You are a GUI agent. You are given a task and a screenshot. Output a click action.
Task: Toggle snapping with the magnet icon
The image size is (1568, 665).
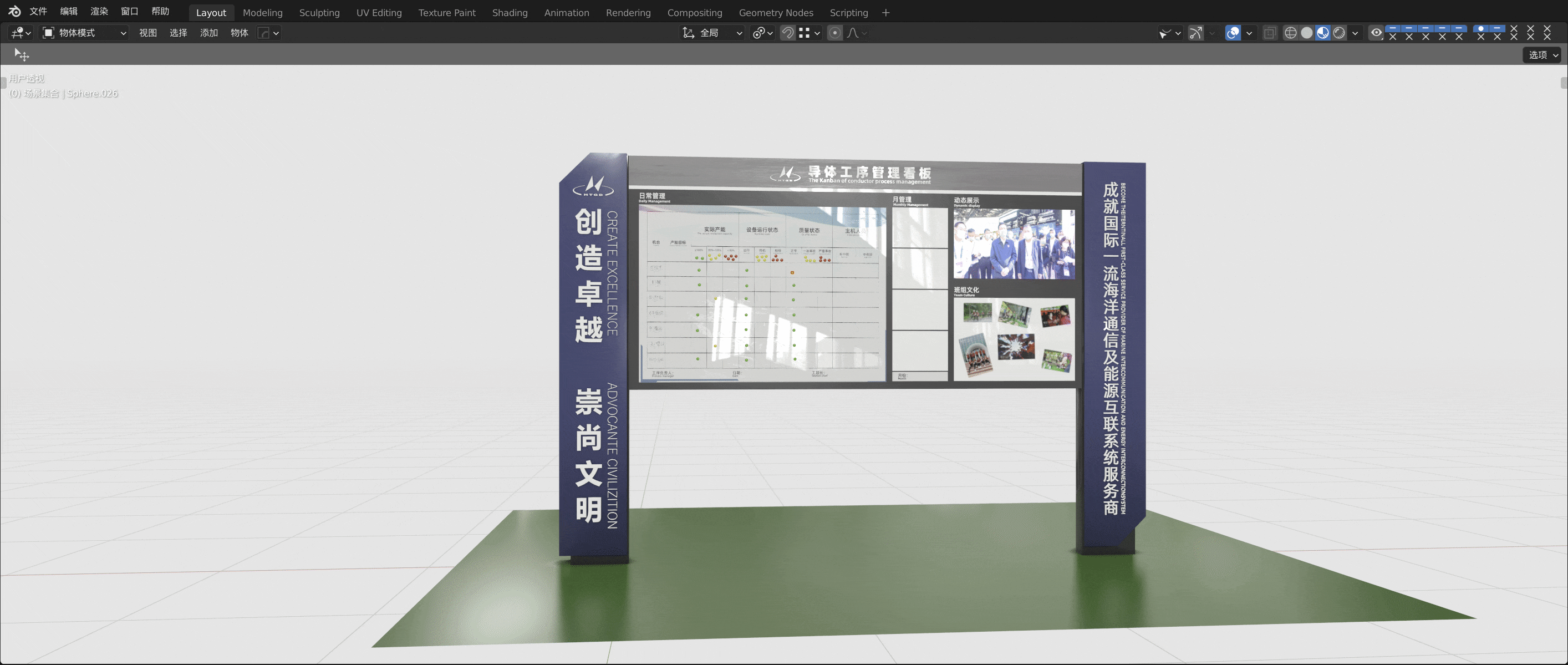point(788,33)
